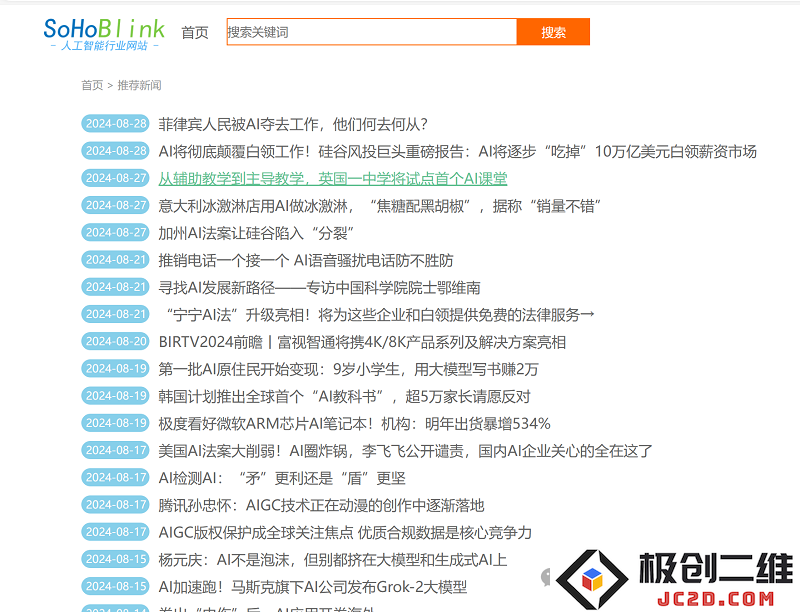Open article 菲律宾人民被AI夺去工作
Image resolution: width=800 pixels, height=612 pixels.
pyautogui.click(x=293, y=124)
